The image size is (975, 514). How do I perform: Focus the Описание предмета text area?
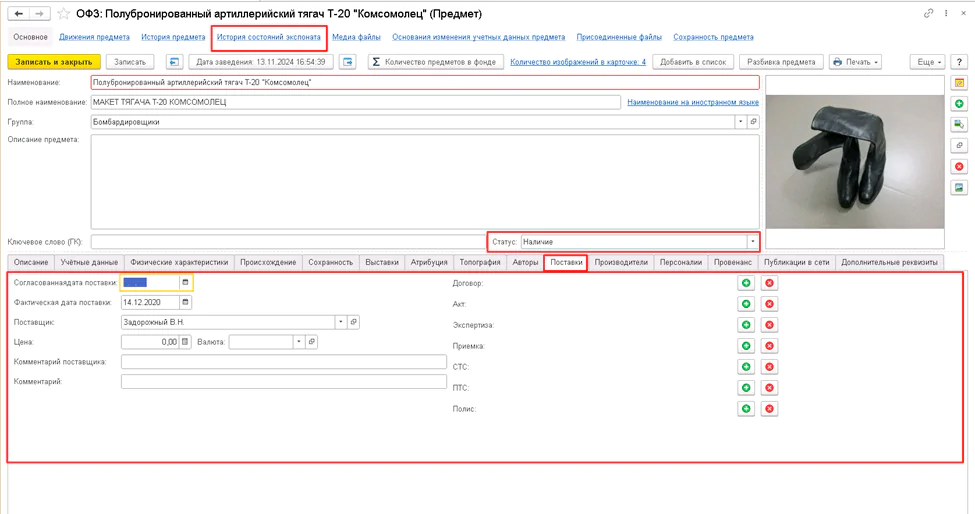pyautogui.click(x=425, y=181)
